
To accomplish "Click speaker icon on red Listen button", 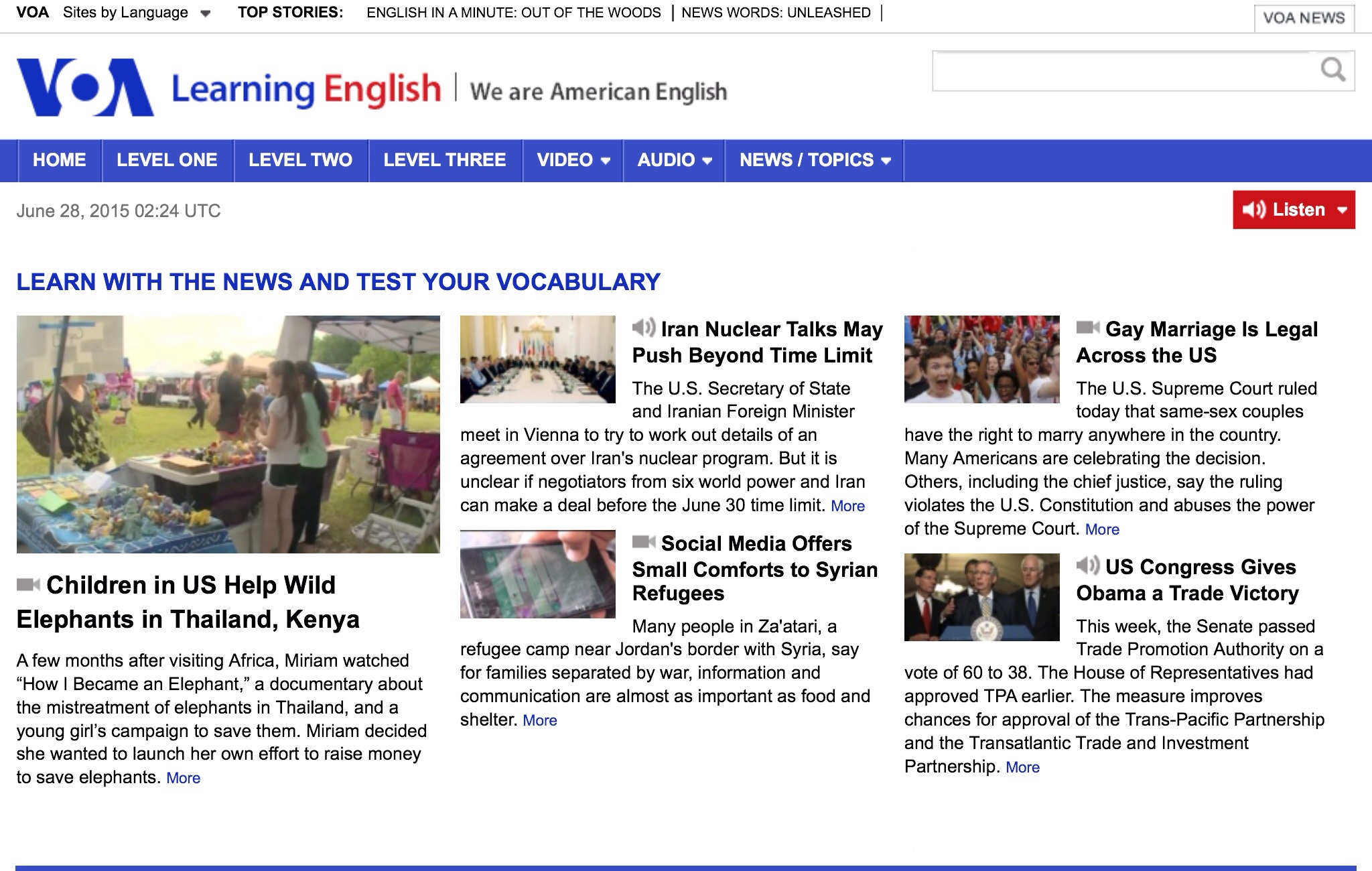I will [x=1253, y=210].
